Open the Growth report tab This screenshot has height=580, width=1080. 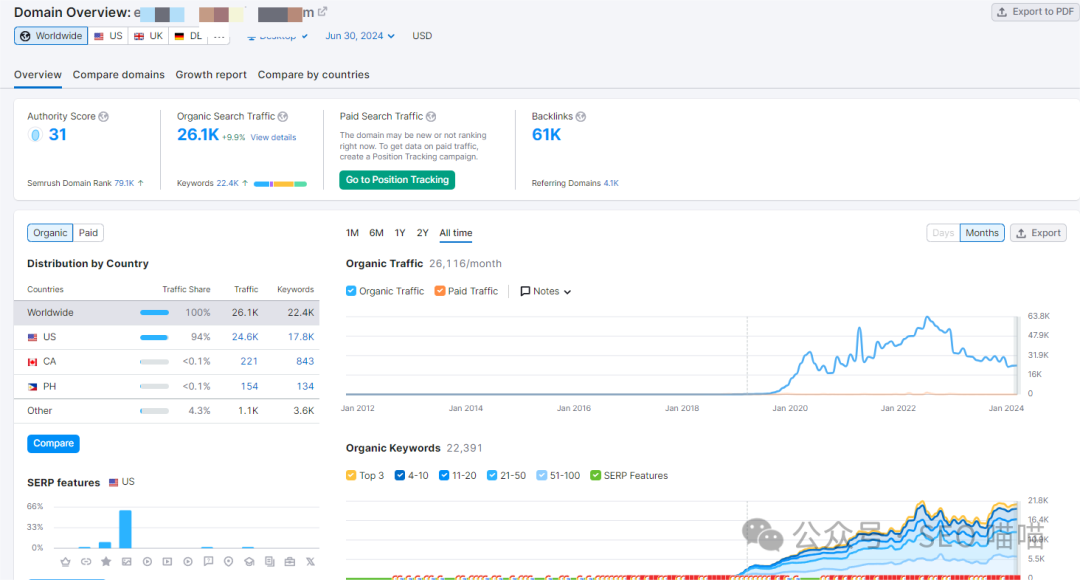coord(211,75)
